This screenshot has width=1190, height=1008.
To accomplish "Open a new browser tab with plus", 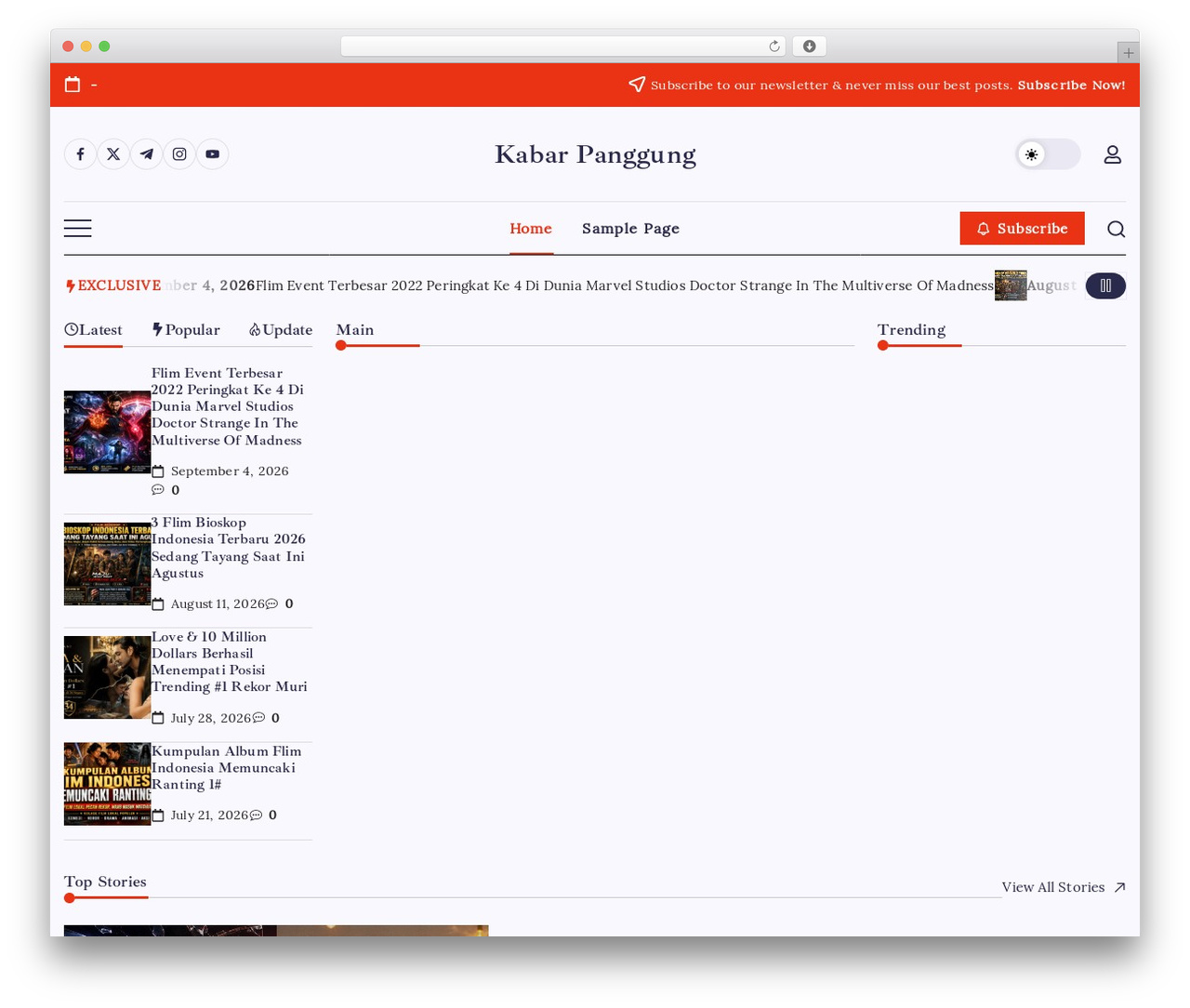I will pyautogui.click(x=1128, y=53).
